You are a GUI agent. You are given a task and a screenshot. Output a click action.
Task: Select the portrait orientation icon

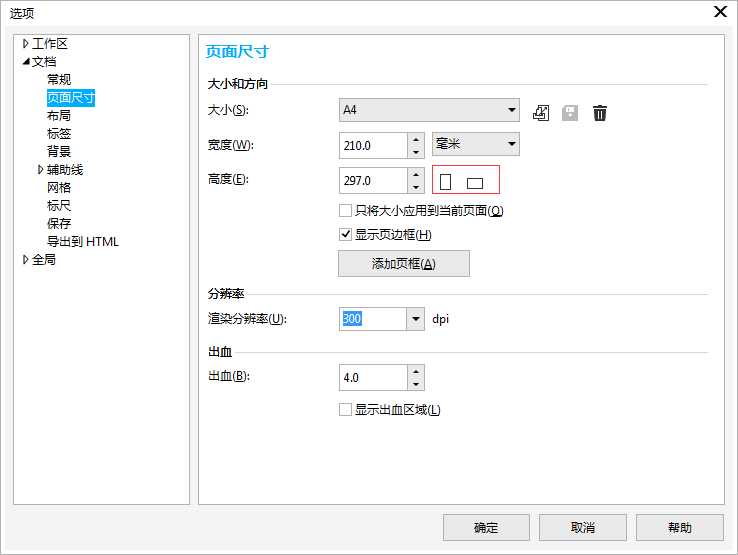tap(447, 181)
